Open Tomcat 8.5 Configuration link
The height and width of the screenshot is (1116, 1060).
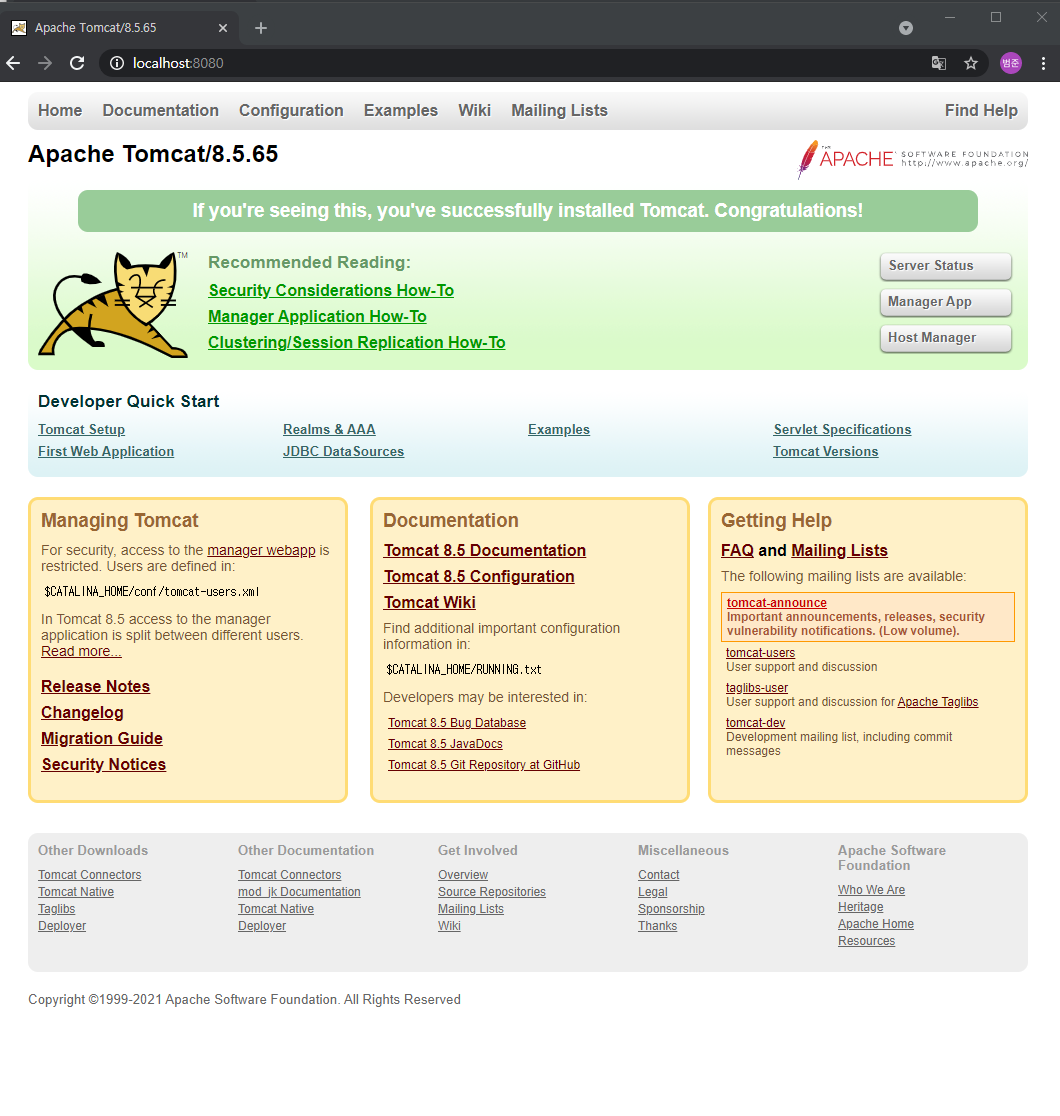pos(479,577)
